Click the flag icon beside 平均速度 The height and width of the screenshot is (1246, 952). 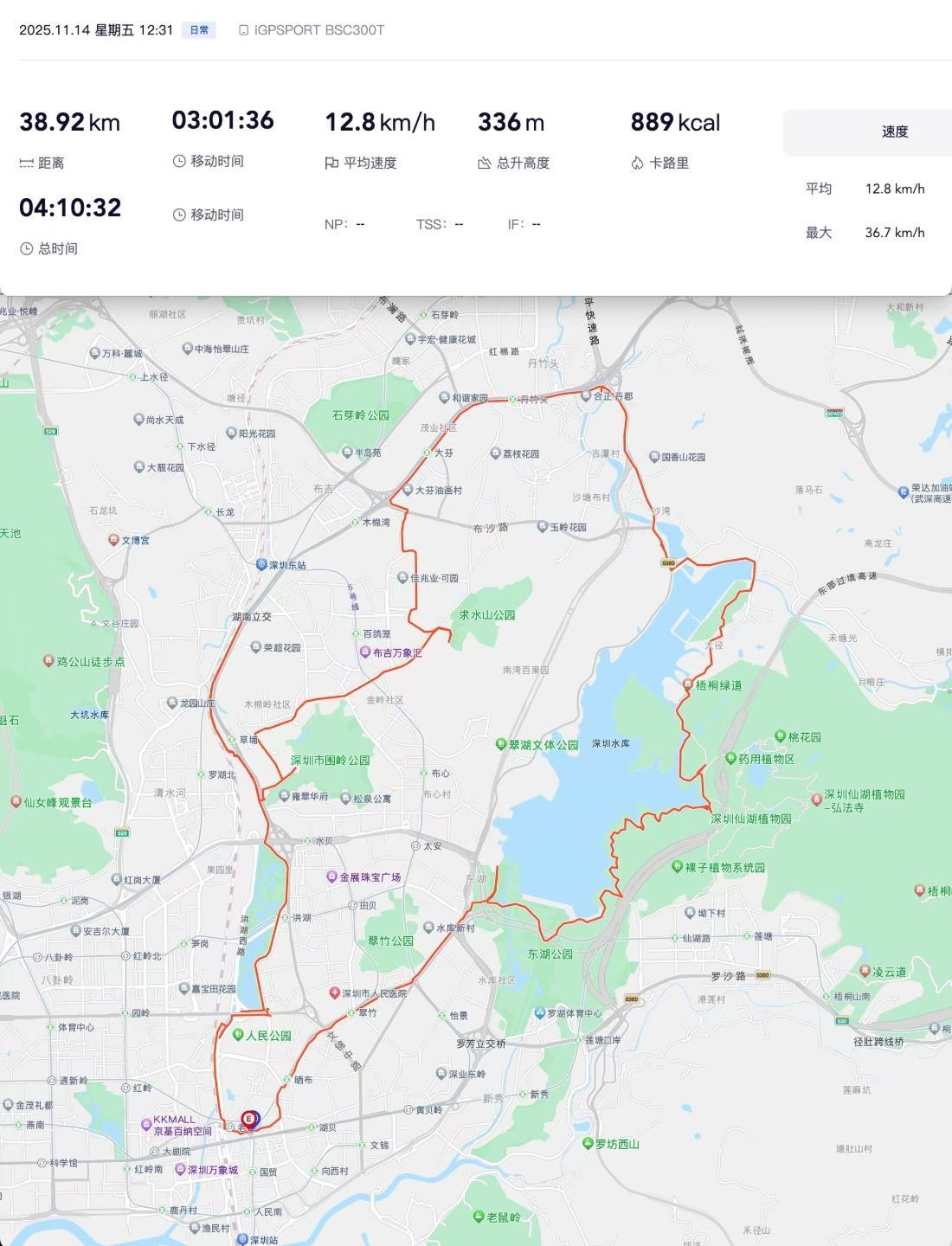pos(331,163)
